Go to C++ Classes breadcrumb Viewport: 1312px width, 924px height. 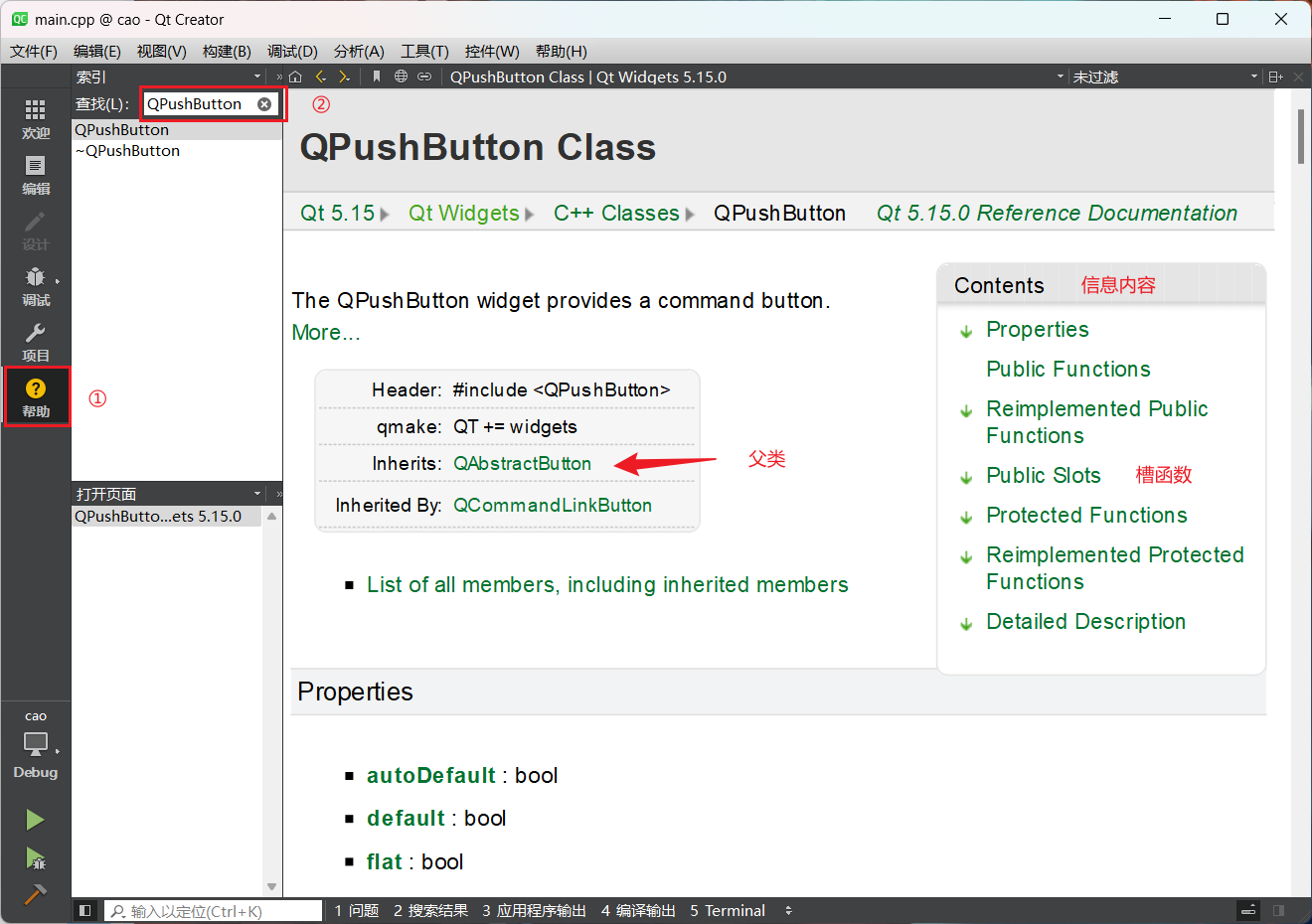tap(616, 213)
